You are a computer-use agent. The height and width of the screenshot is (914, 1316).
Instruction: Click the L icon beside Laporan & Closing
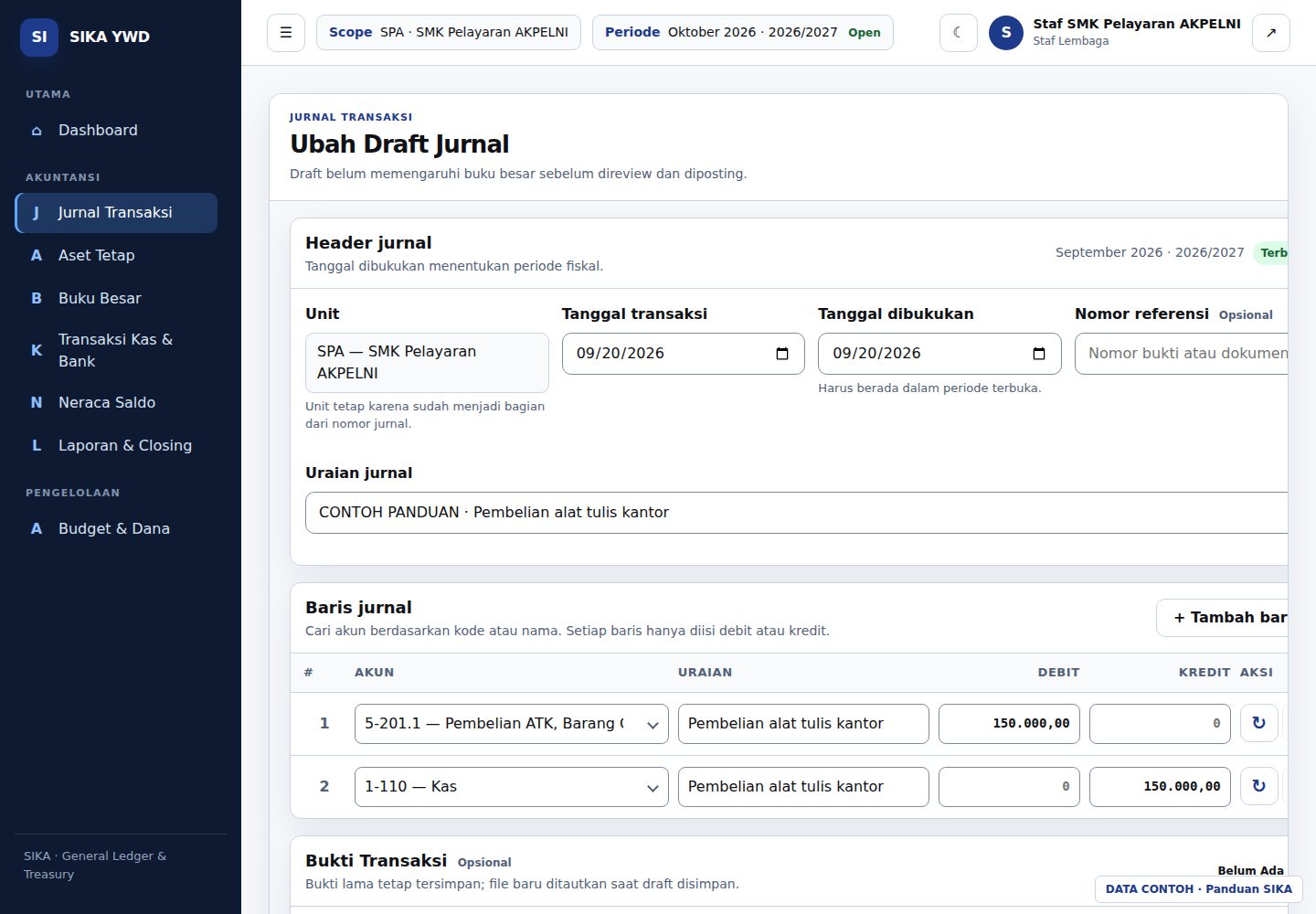tap(37, 446)
